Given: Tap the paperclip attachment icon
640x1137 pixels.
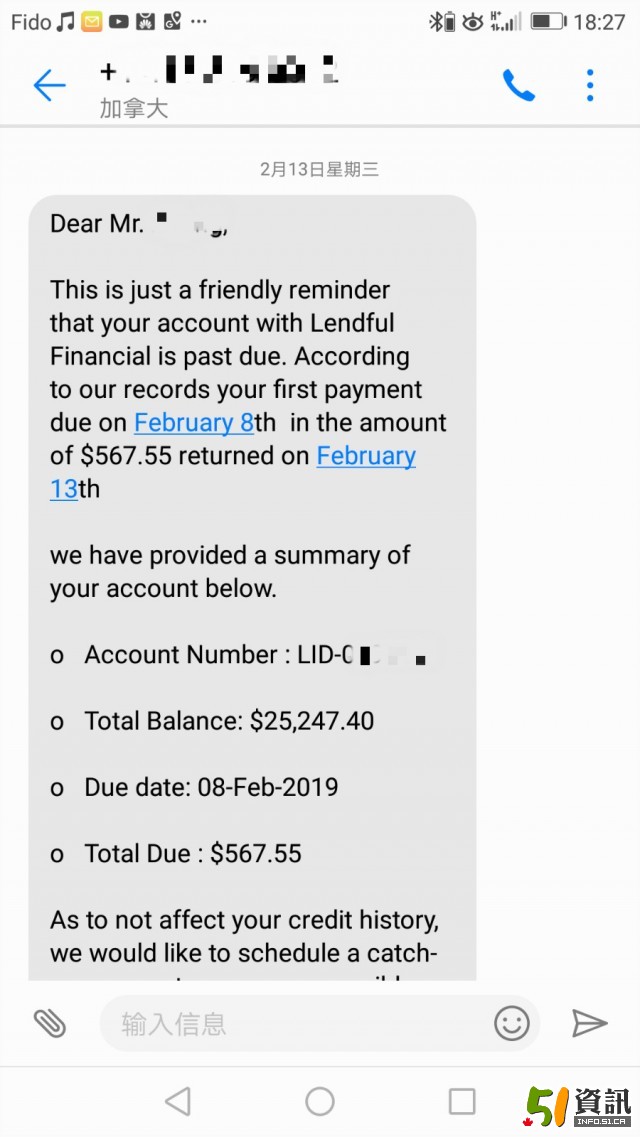Looking at the screenshot, I should pyautogui.click(x=50, y=1022).
